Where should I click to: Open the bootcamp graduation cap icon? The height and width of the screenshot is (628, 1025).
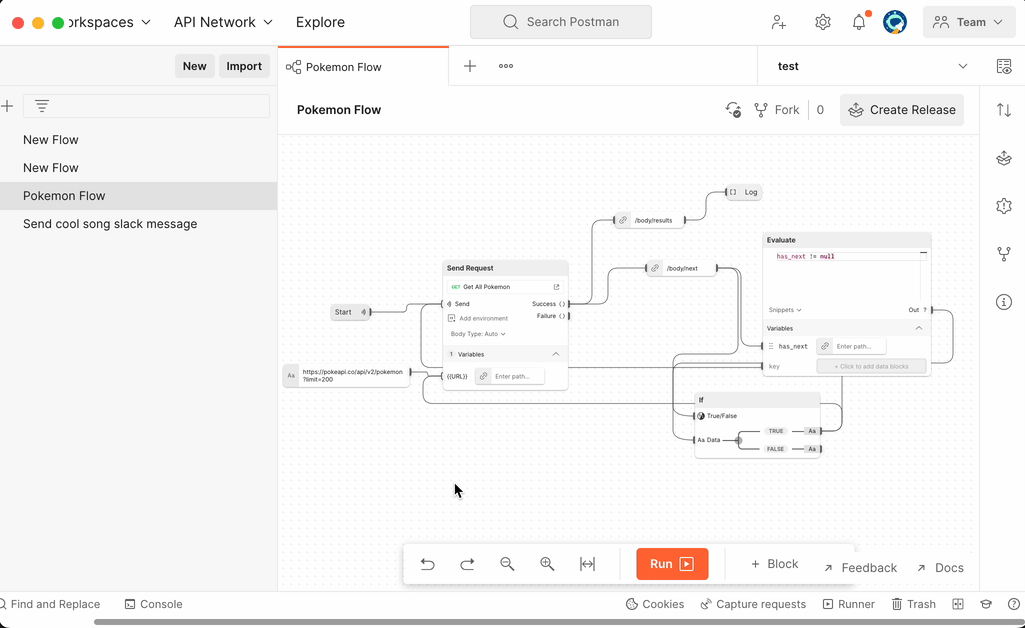coord(986,604)
